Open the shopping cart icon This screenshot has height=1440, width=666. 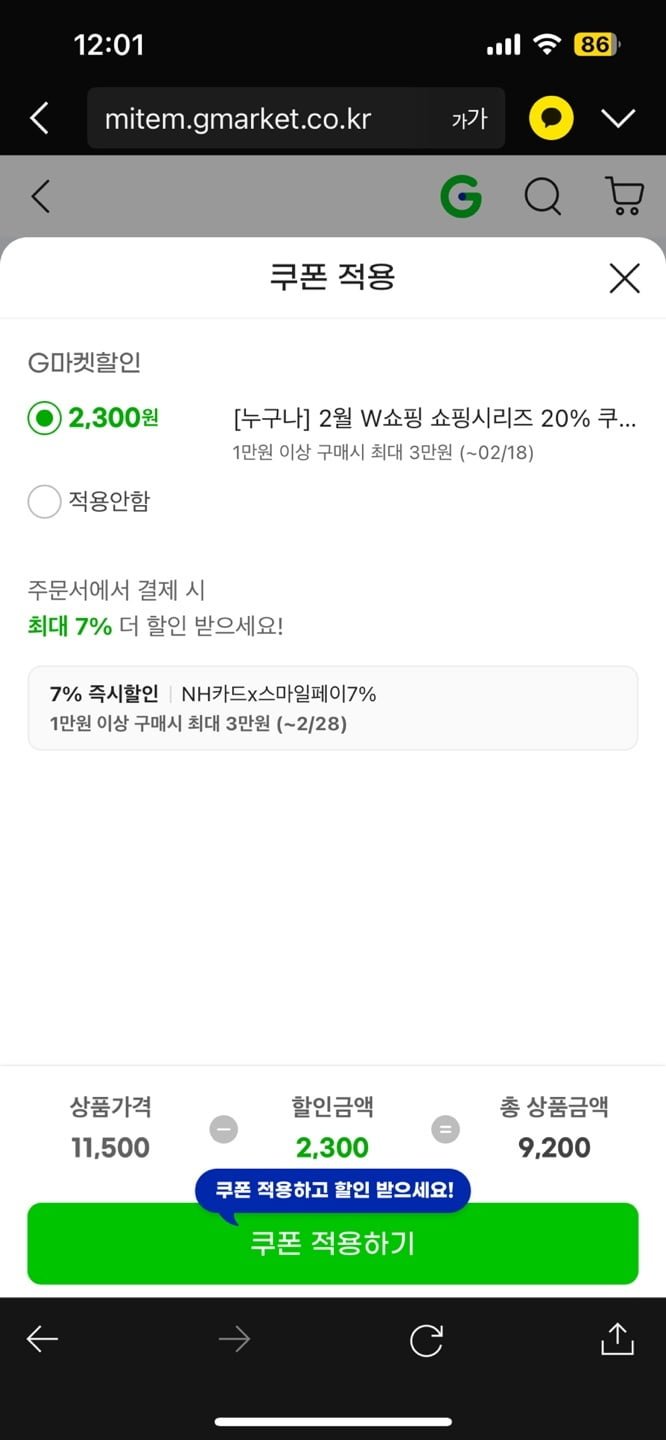tap(625, 196)
